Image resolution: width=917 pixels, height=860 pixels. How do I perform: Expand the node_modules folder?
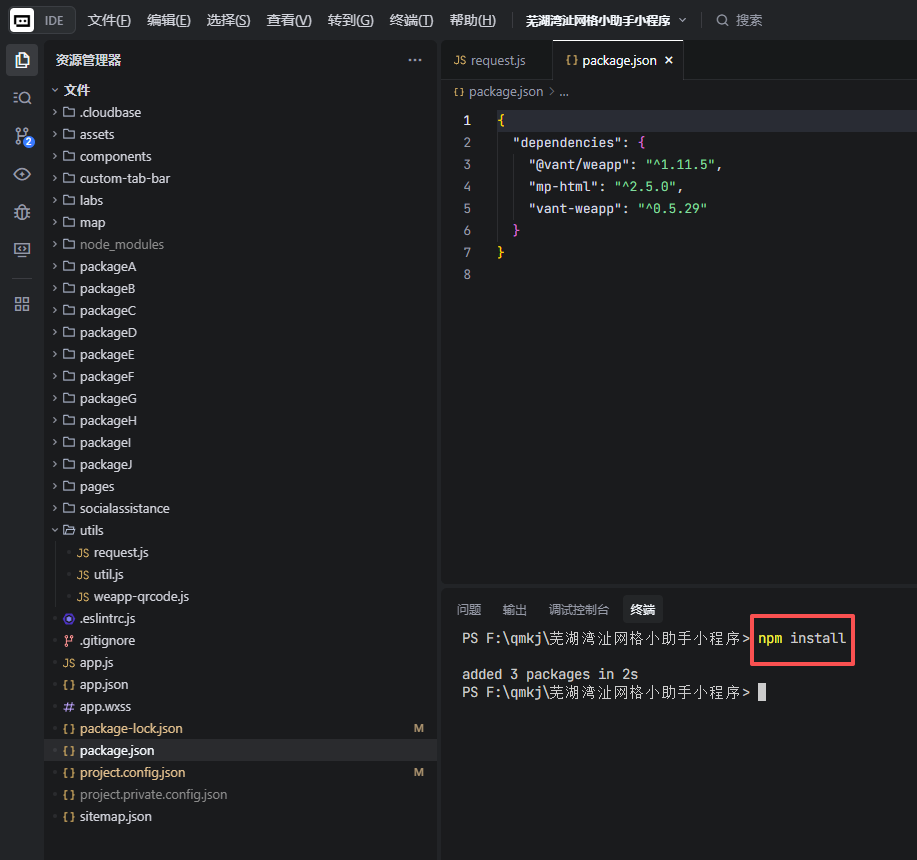click(121, 244)
